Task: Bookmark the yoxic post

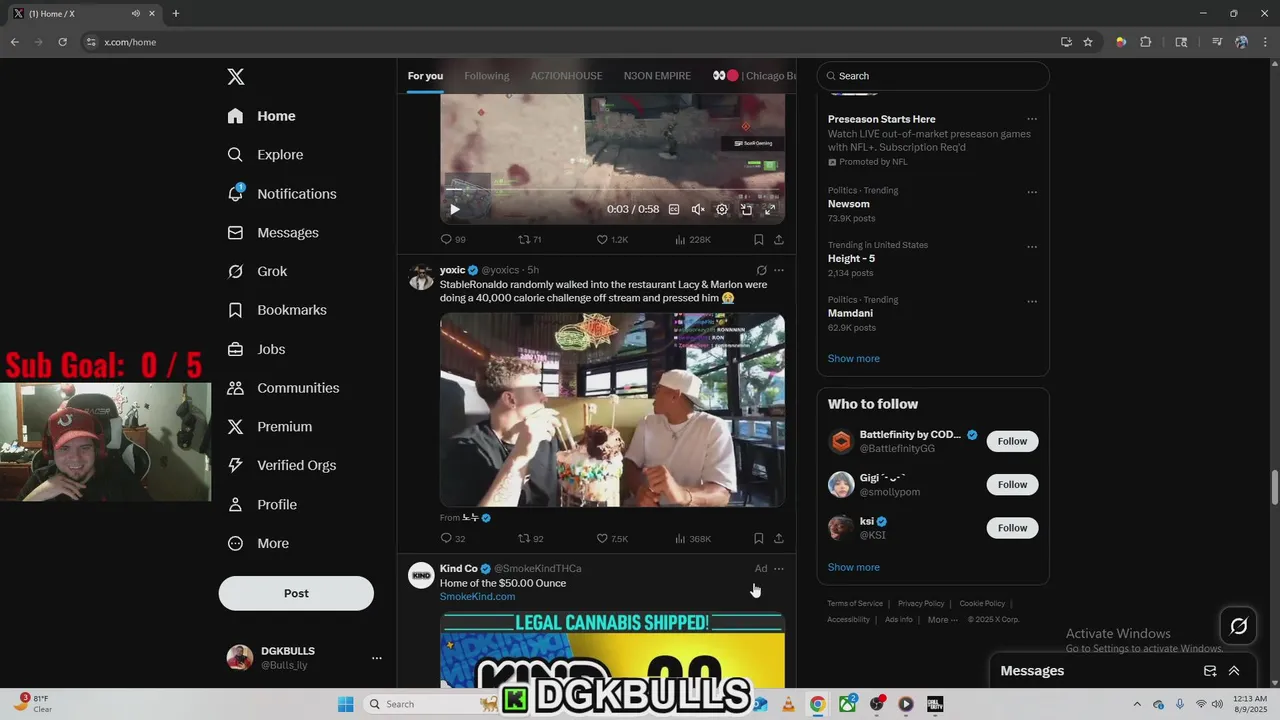Action: (x=758, y=539)
